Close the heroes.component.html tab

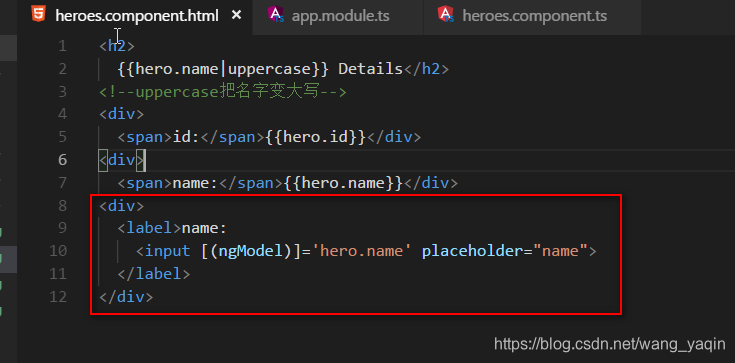pyautogui.click(x=237, y=15)
